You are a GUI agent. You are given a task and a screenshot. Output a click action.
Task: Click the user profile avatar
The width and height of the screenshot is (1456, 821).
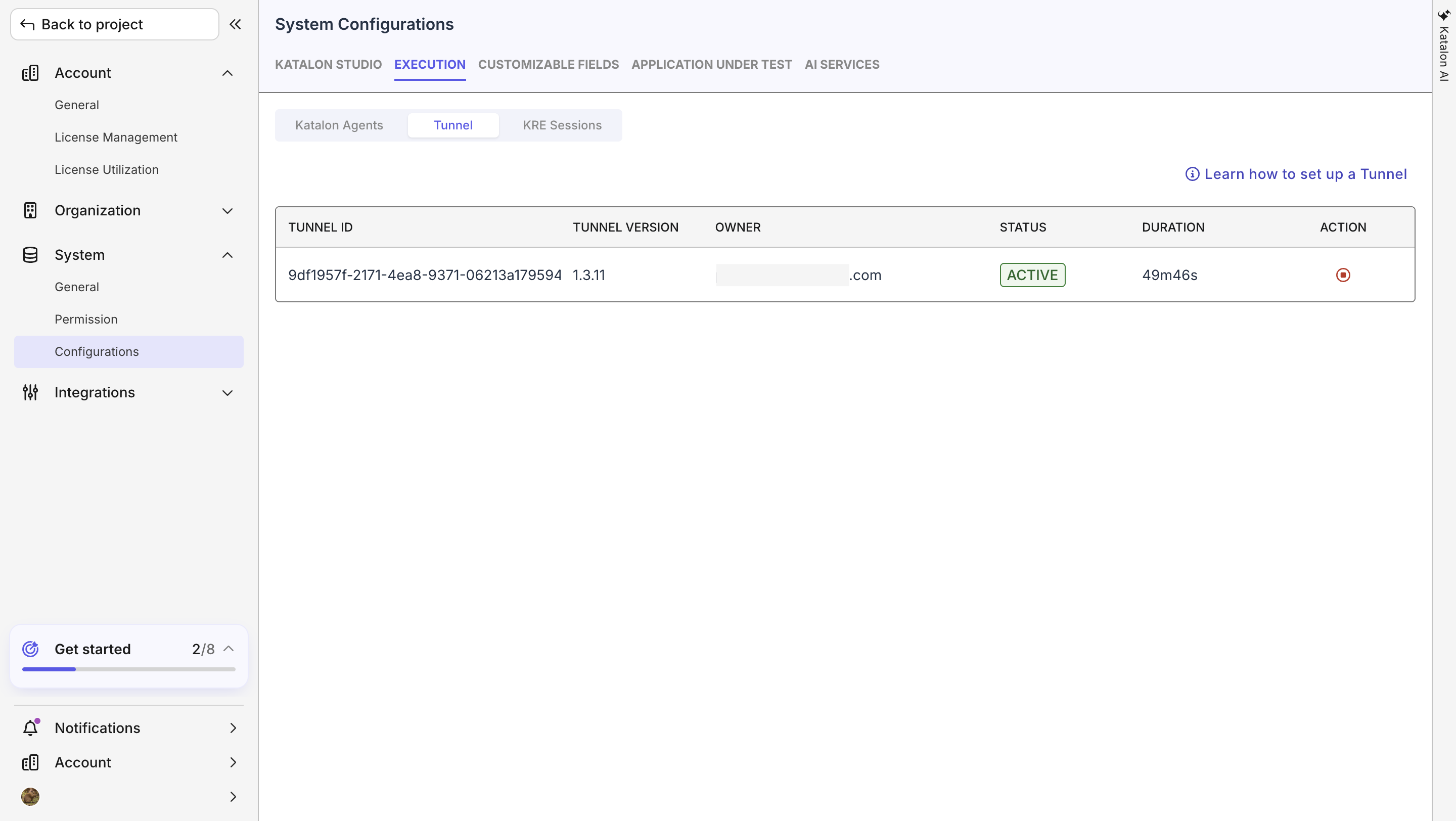click(x=30, y=797)
